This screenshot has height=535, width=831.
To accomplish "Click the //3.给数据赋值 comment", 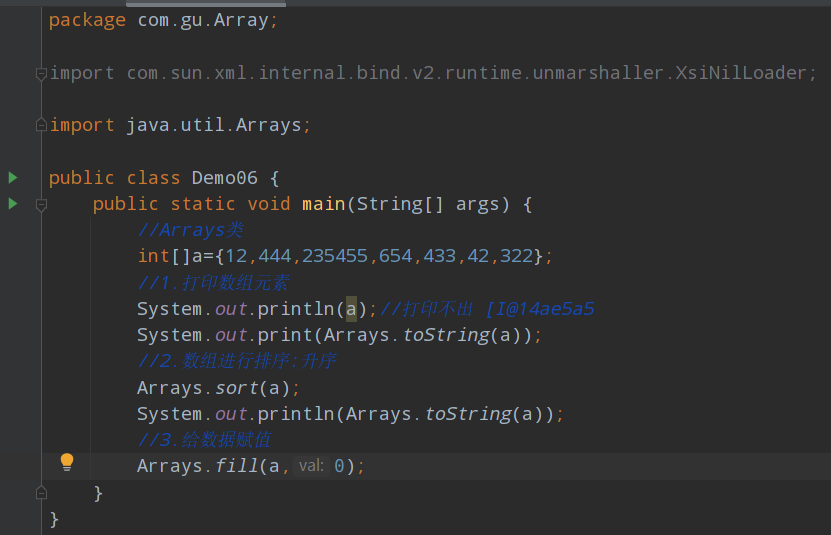I will click(x=205, y=440).
